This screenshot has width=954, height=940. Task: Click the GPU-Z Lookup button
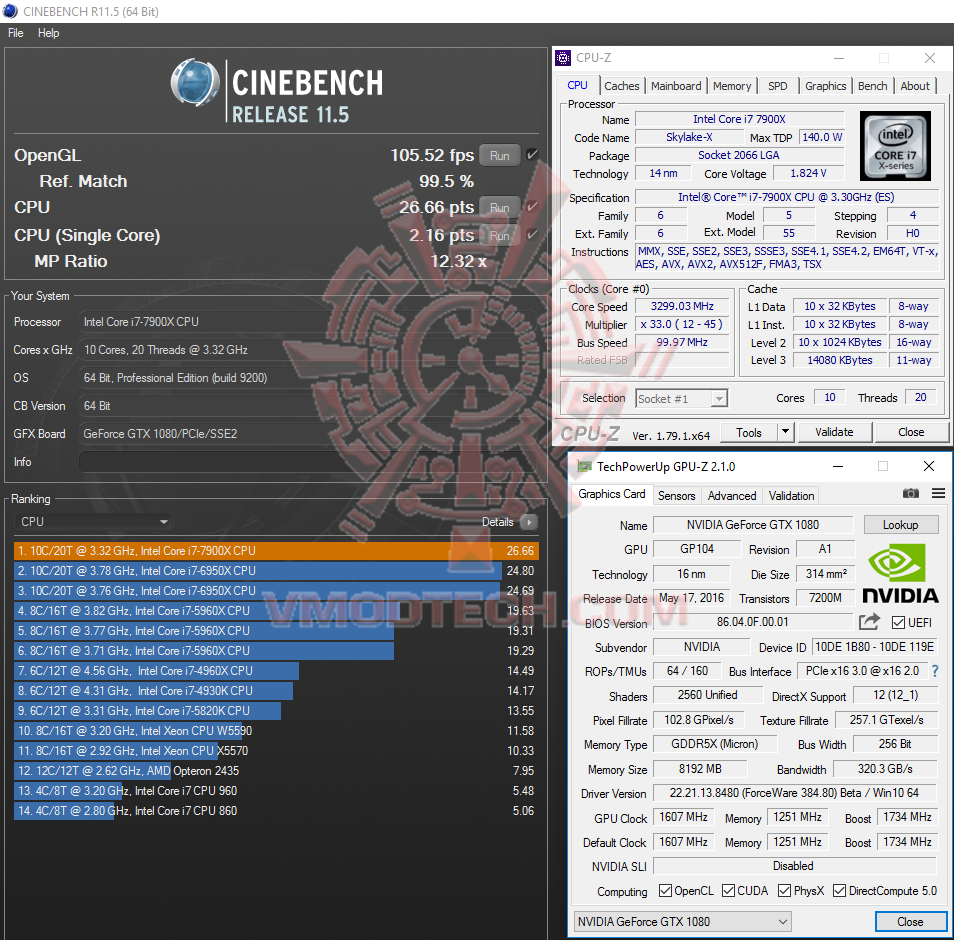(900, 524)
